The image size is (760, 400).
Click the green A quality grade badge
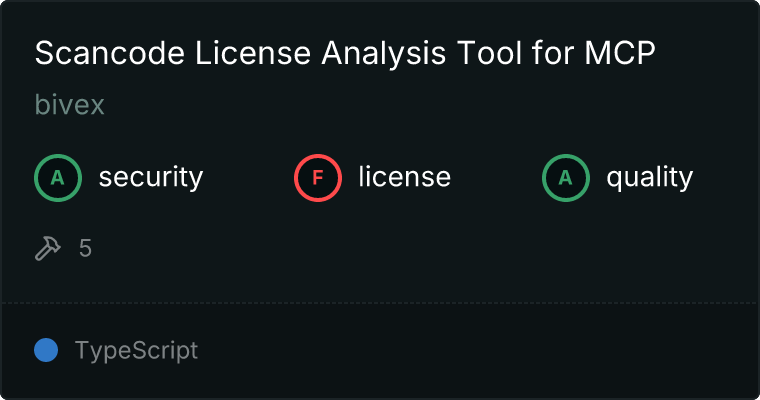(x=566, y=178)
